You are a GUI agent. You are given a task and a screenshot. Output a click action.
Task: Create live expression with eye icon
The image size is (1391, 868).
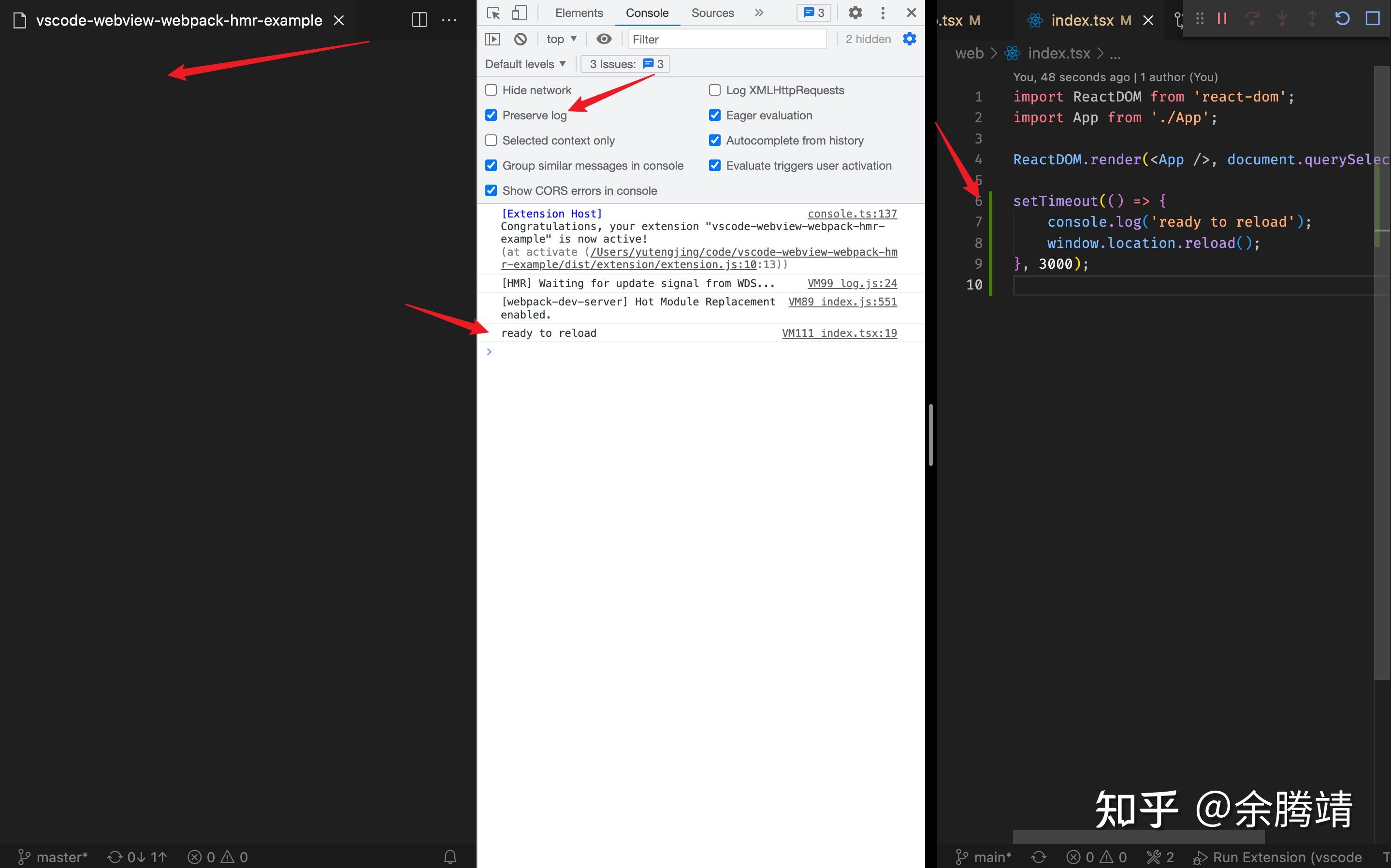click(x=604, y=39)
